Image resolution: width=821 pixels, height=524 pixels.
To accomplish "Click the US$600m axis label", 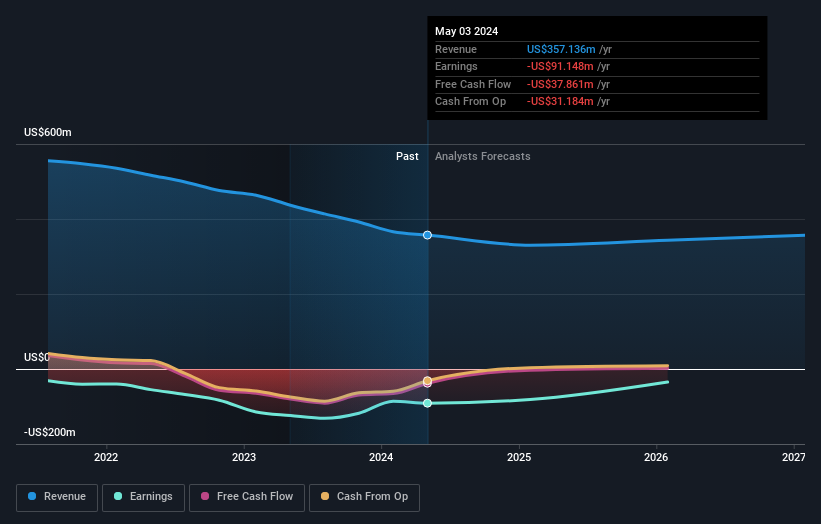I will click(48, 132).
